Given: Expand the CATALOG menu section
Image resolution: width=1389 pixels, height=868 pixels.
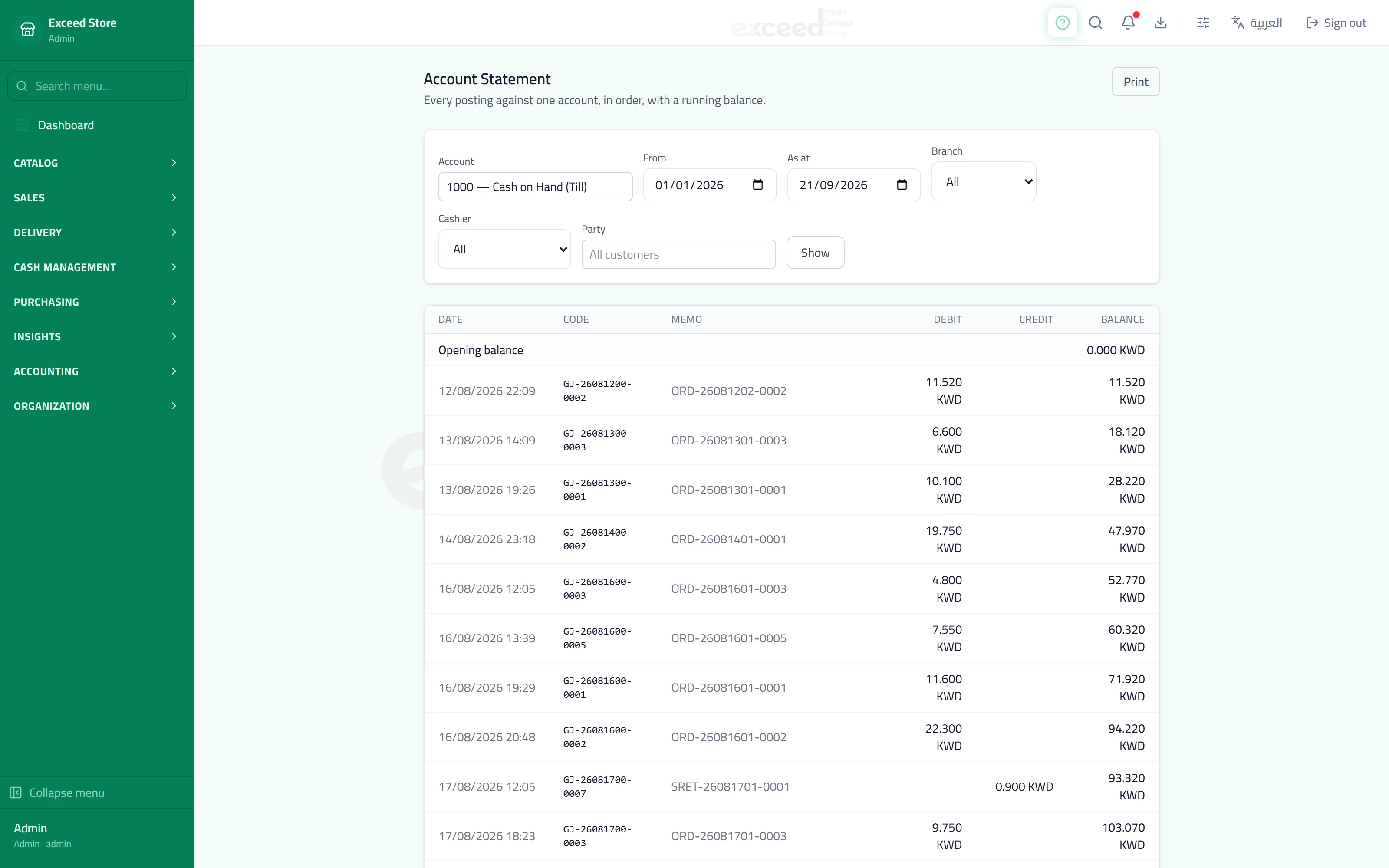Looking at the screenshot, I should click(96, 163).
